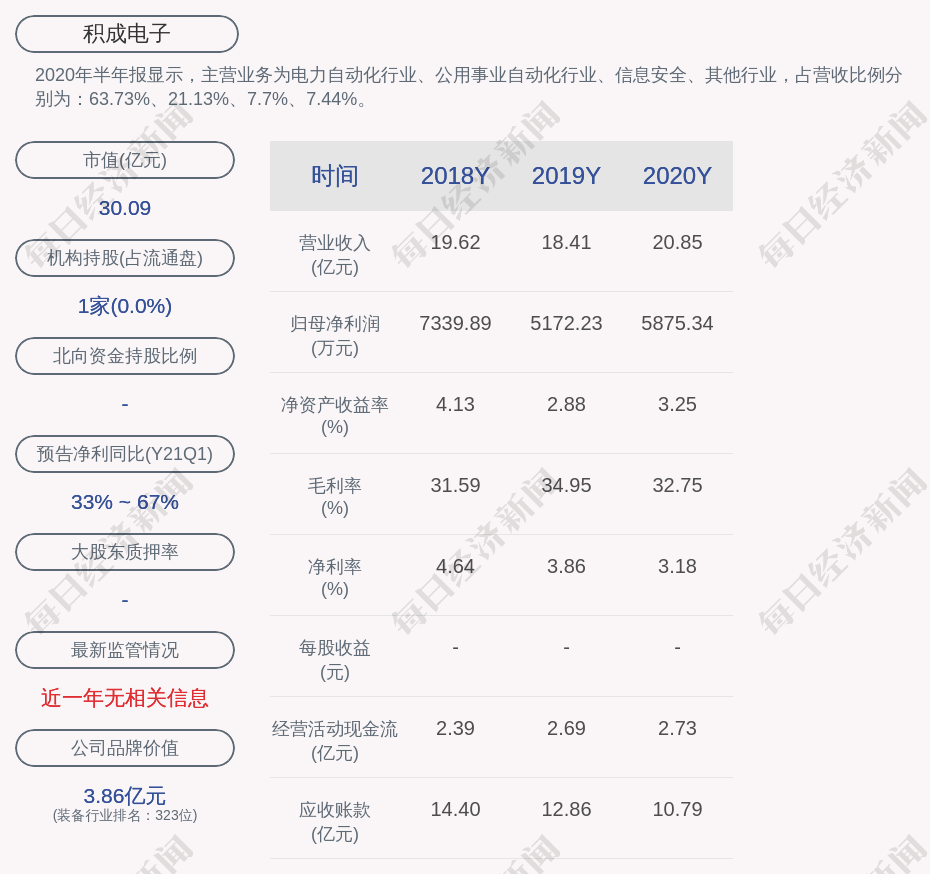930x874 pixels.
Task: Click the 1家(0.0%) holdings value
Action: click(125, 306)
